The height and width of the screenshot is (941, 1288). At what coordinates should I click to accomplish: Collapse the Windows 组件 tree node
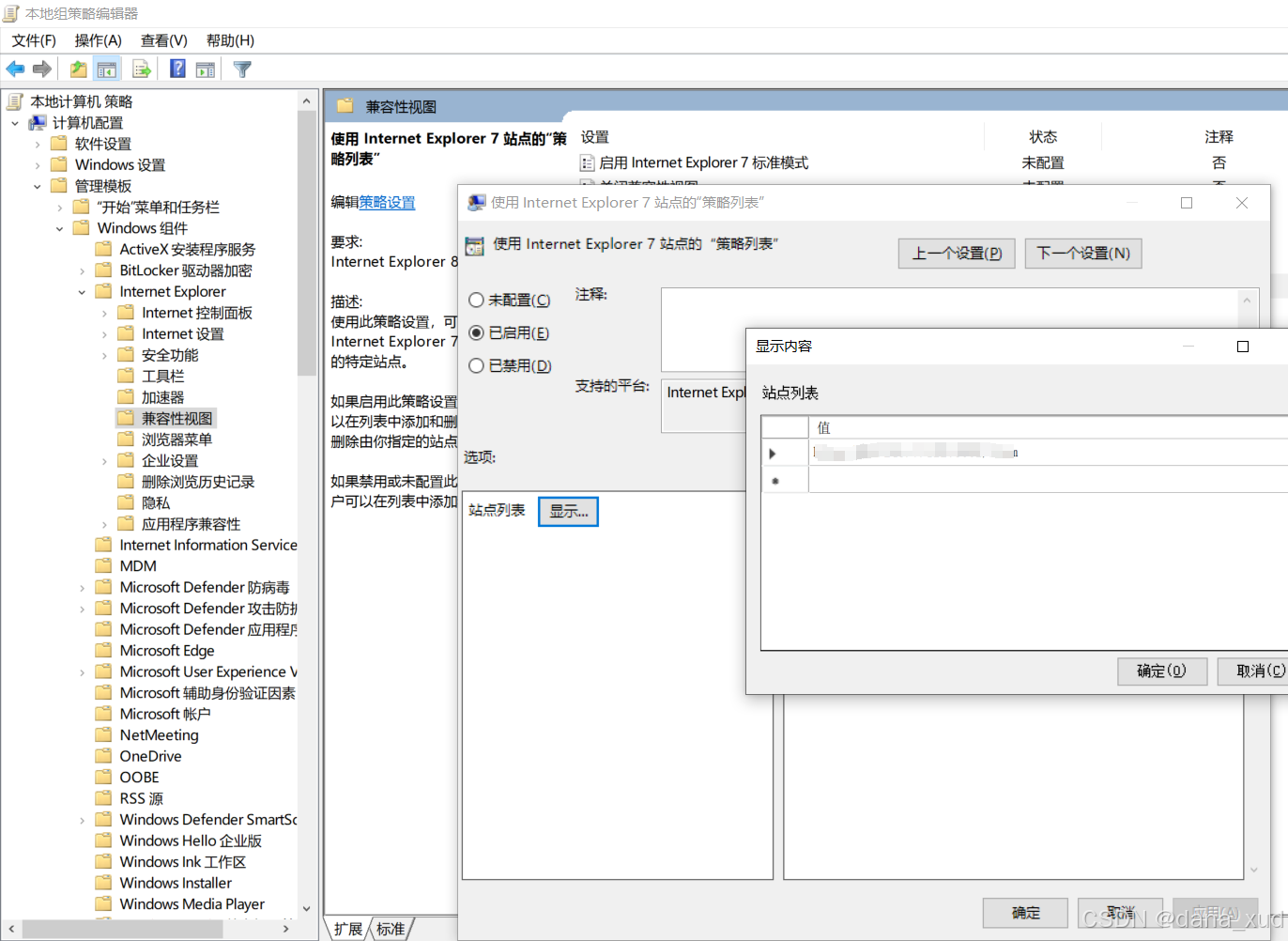pyautogui.click(x=60, y=228)
